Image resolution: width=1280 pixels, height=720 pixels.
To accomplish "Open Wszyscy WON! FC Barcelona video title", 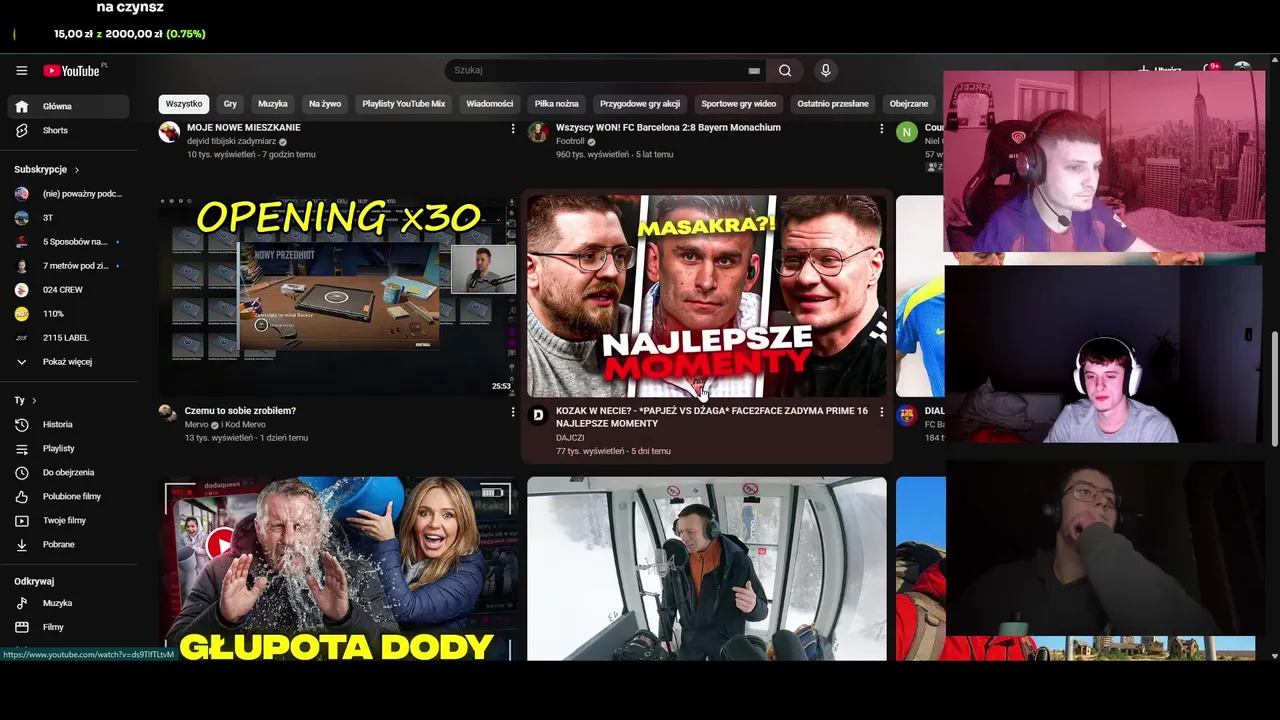I will tap(668, 128).
